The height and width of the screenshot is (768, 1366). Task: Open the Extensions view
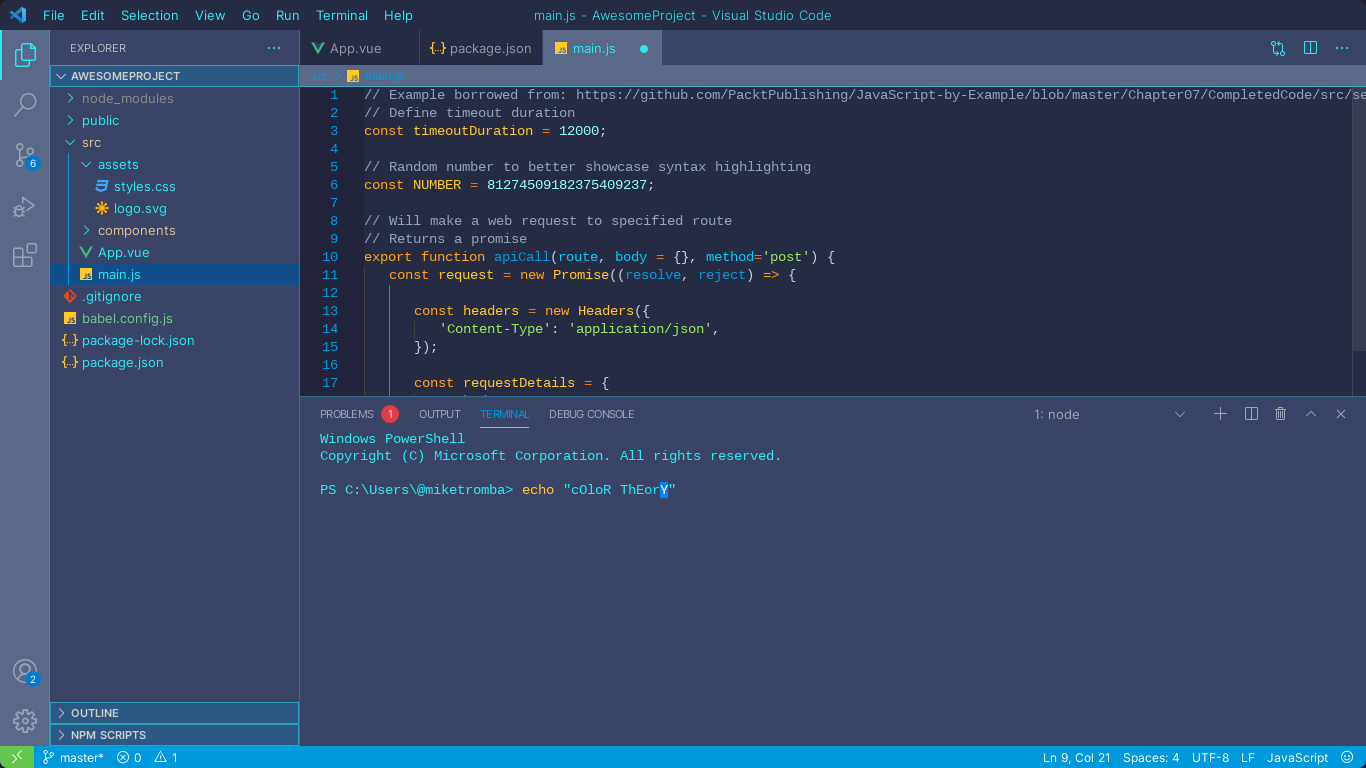[25, 255]
